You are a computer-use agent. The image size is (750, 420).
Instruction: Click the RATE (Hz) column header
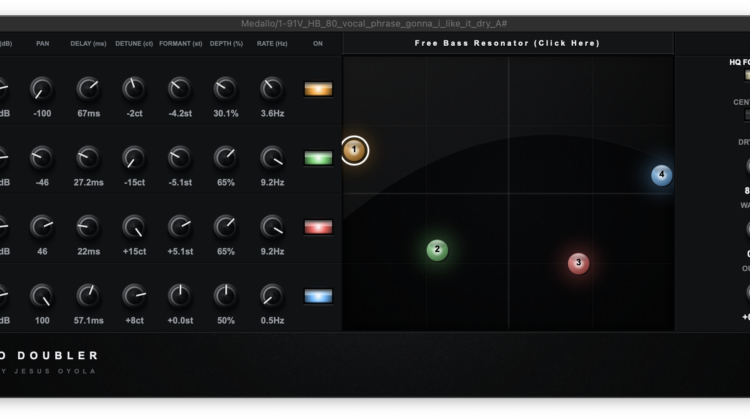pyautogui.click(x=272, y=44)
